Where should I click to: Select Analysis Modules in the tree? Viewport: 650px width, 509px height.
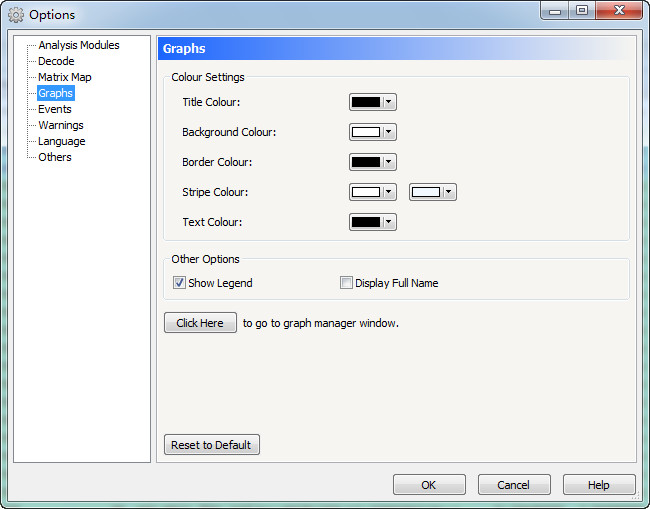point(78,45)
